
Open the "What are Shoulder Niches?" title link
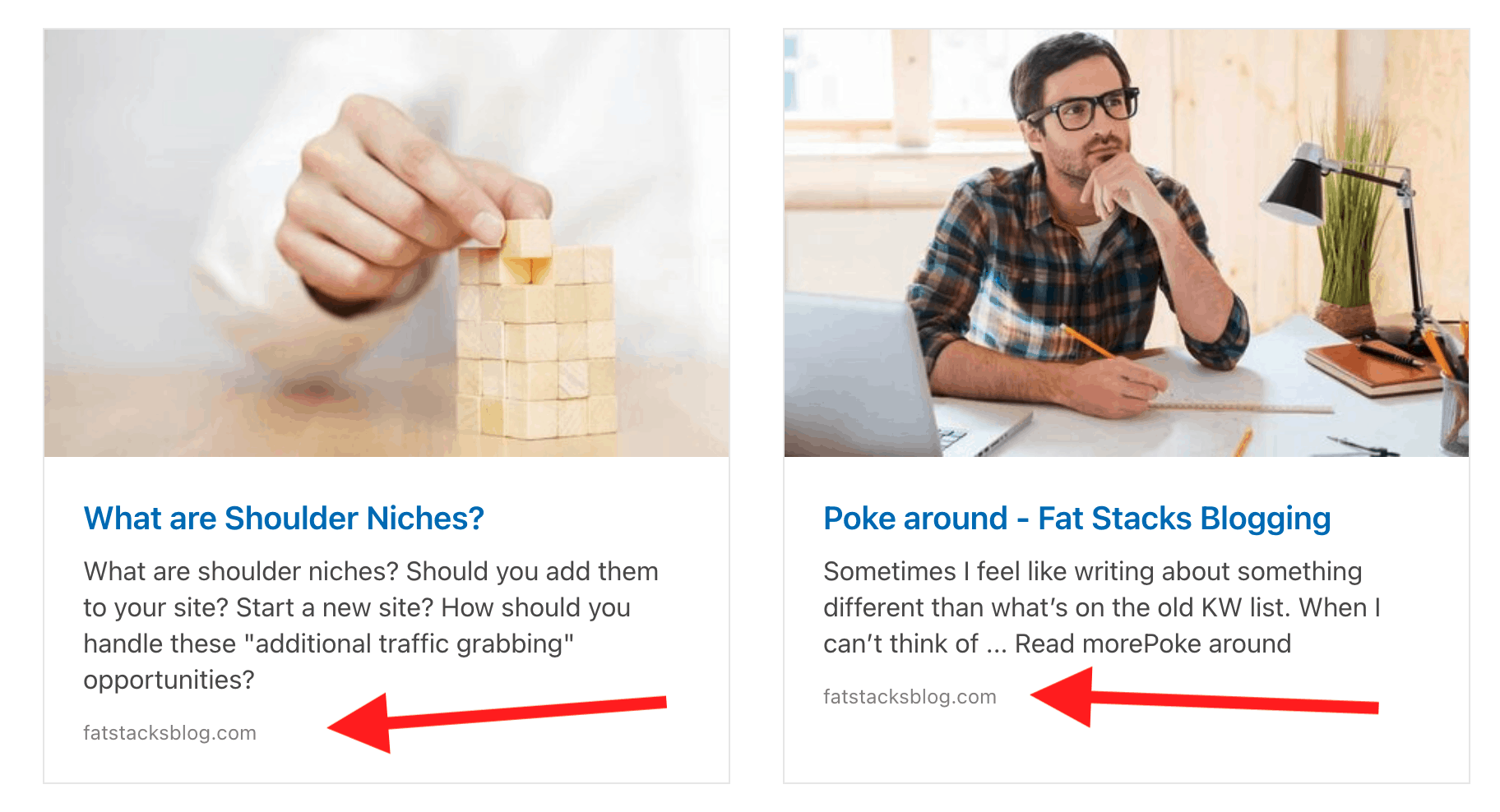pos(284,519)
